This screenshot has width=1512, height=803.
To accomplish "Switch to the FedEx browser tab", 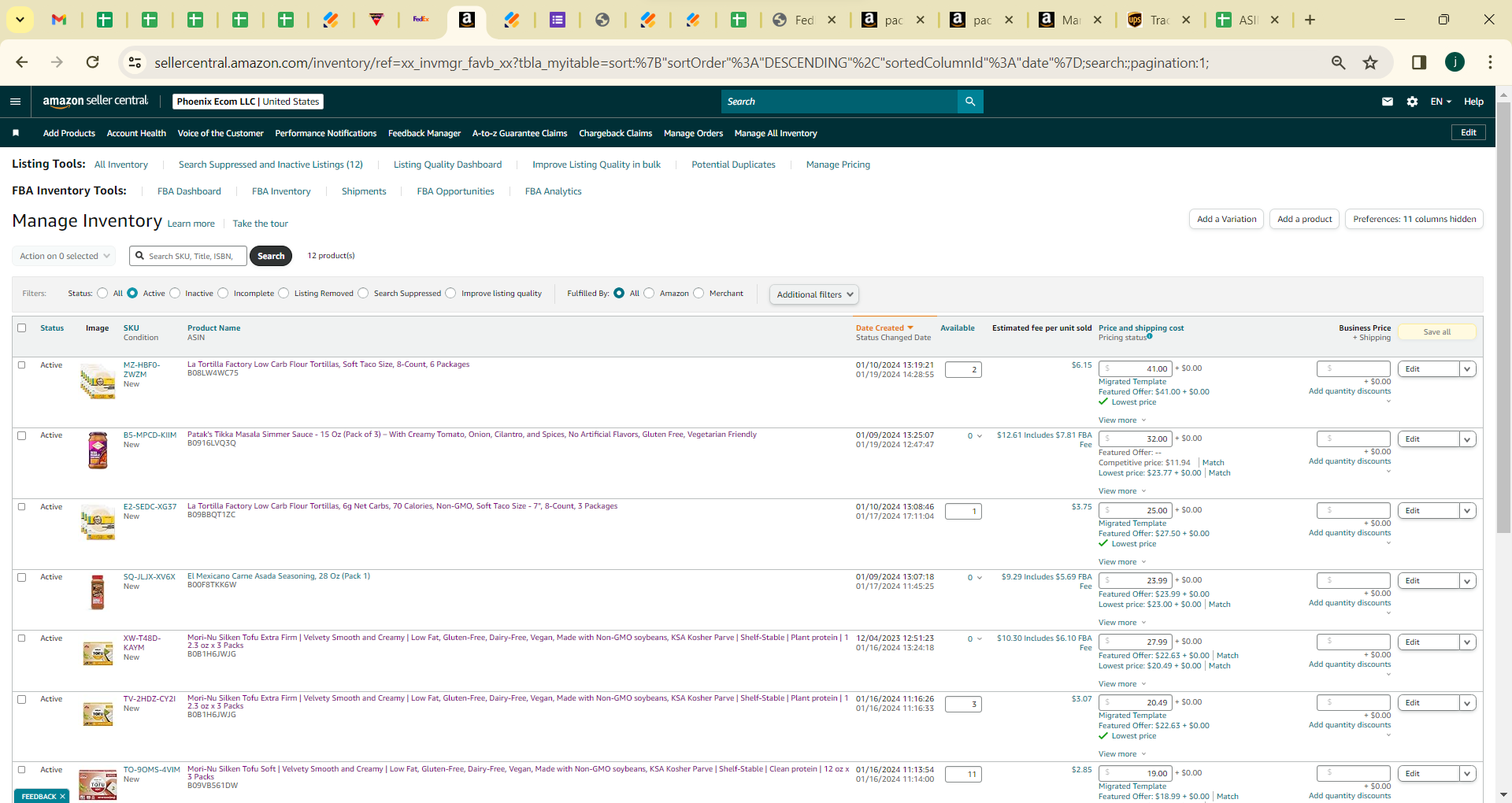I will pyautogui.click(x=421, y=20).
